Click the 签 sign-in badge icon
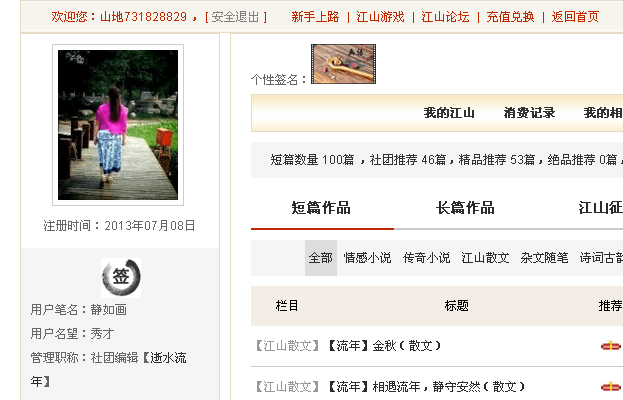The width and height of the screenshot is (623, 400). [x=121, y=278]
